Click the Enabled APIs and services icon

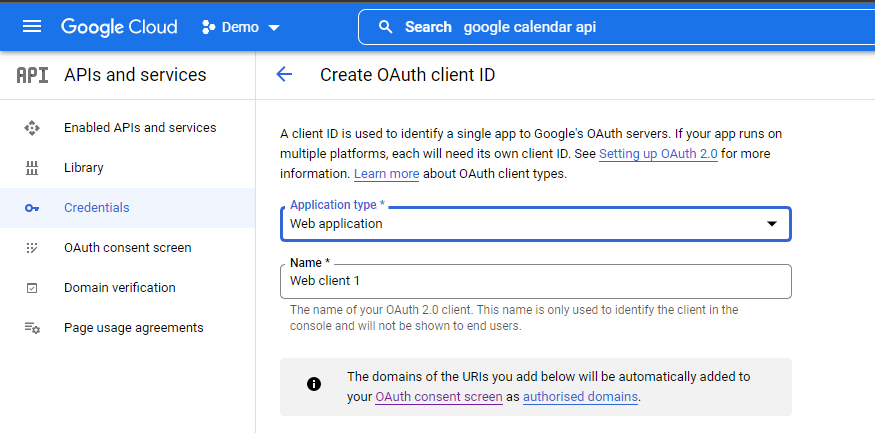32,128
